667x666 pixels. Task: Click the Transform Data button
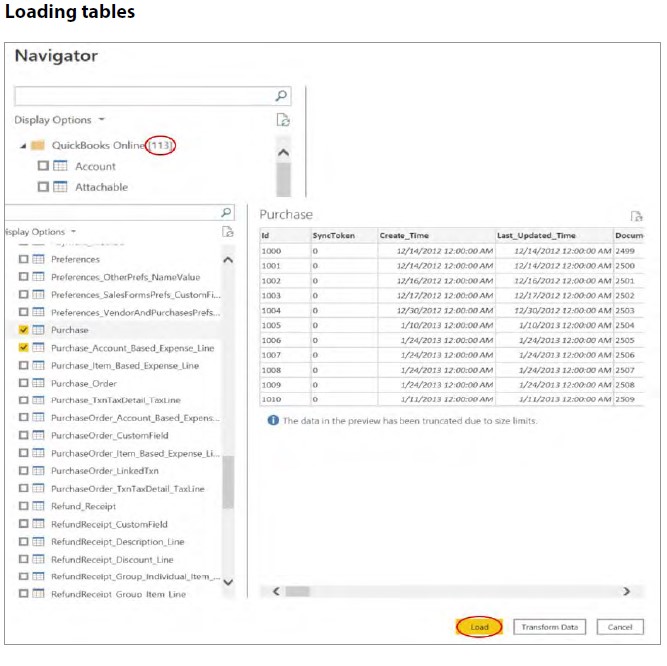tap(549, 627)
